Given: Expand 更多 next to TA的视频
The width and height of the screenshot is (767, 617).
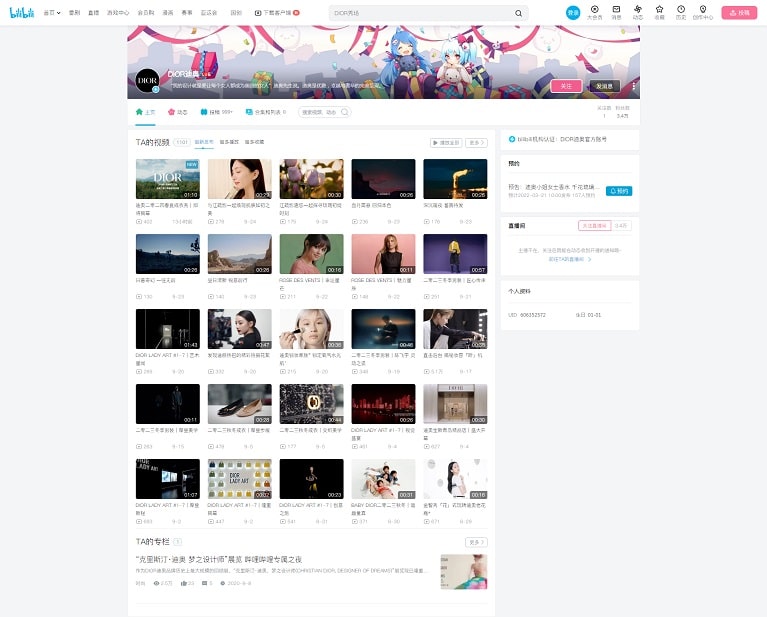Looking at the screenshot, I should [475, 143].
